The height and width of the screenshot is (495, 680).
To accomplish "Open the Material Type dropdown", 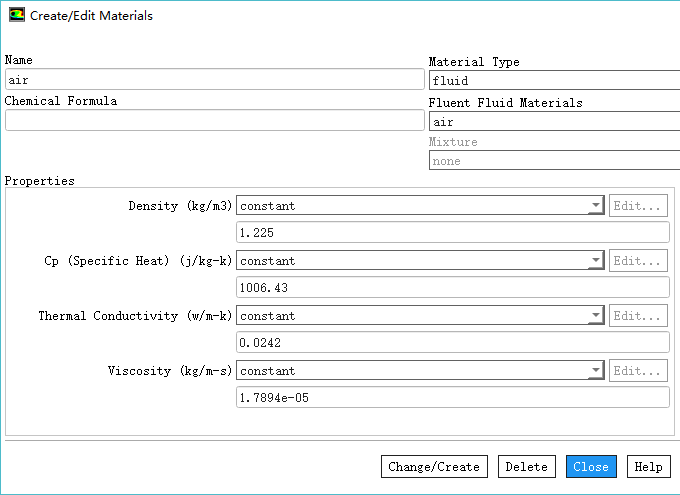I will [x=554, y=81].
